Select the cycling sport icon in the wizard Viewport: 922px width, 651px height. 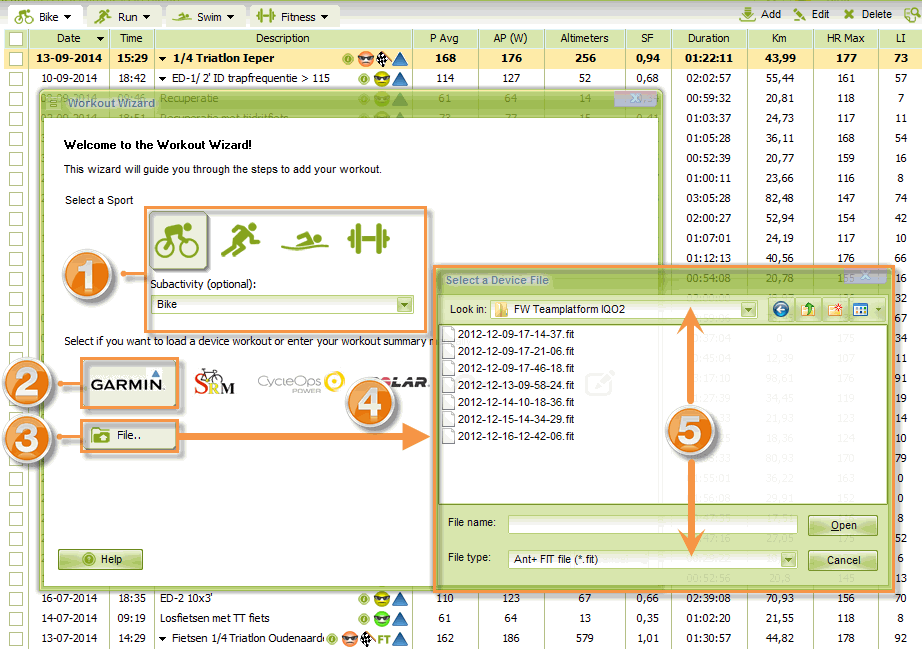pyautogui.click(x=178, y=240)
